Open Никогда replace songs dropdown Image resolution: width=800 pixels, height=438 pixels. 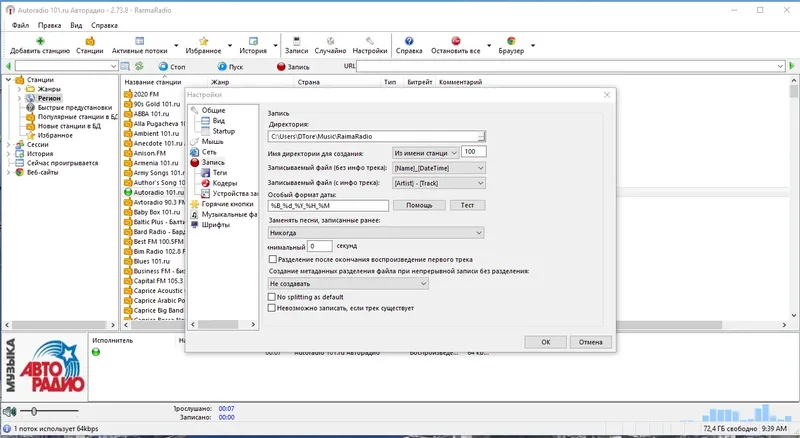pyautogui.click(x=376, y=233)
